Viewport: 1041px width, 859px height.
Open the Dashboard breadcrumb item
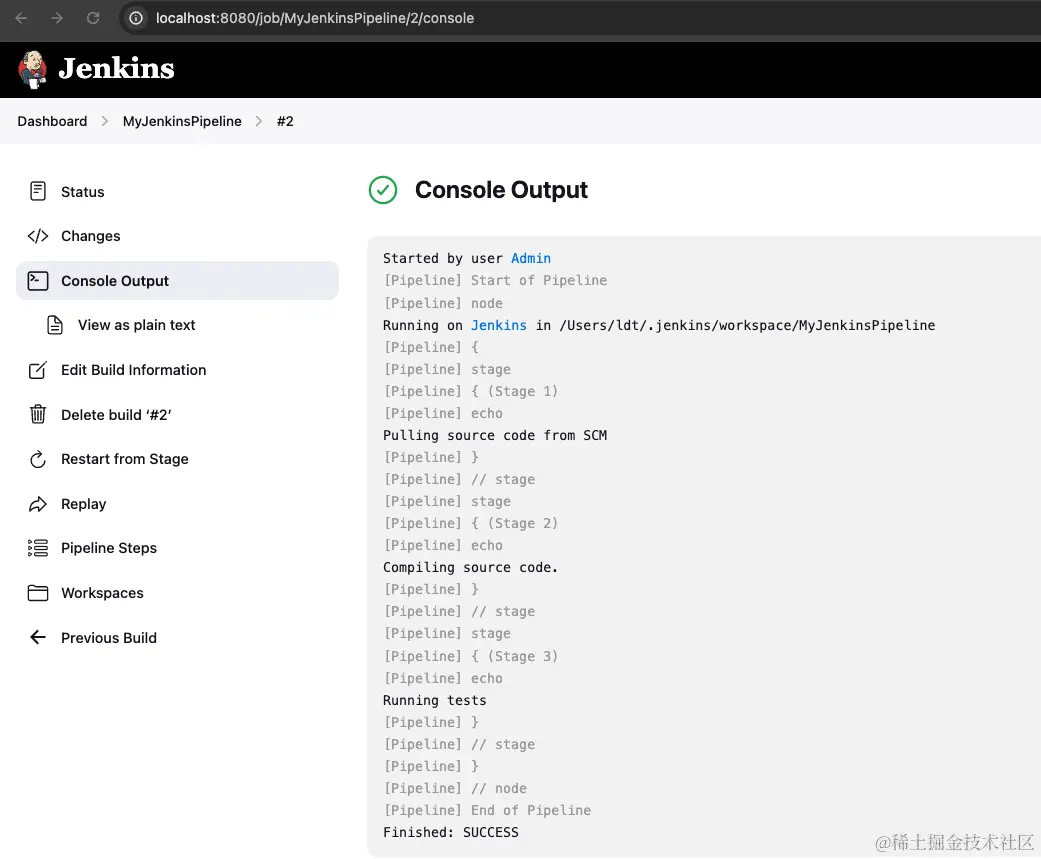[x=52, y=121]
